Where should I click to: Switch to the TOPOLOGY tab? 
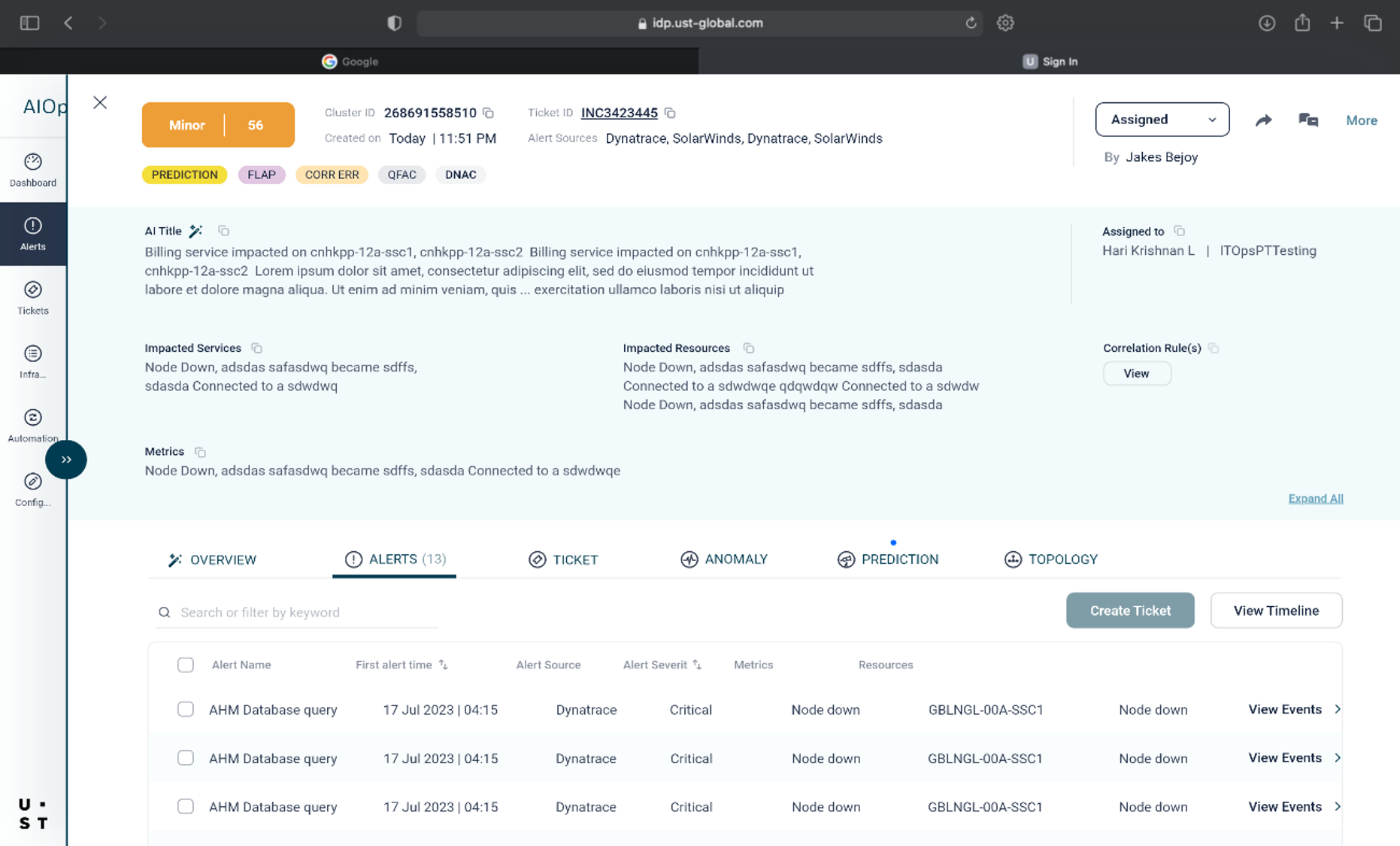(1051, 559)
